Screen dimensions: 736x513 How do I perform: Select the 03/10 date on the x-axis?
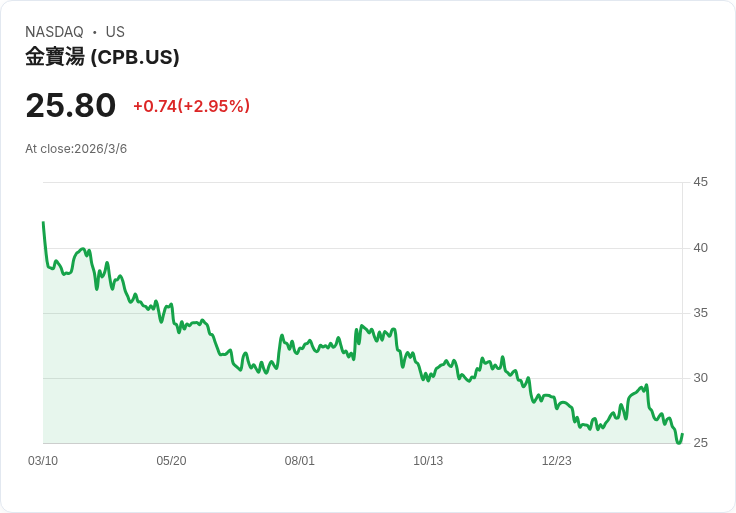[43, 461]
